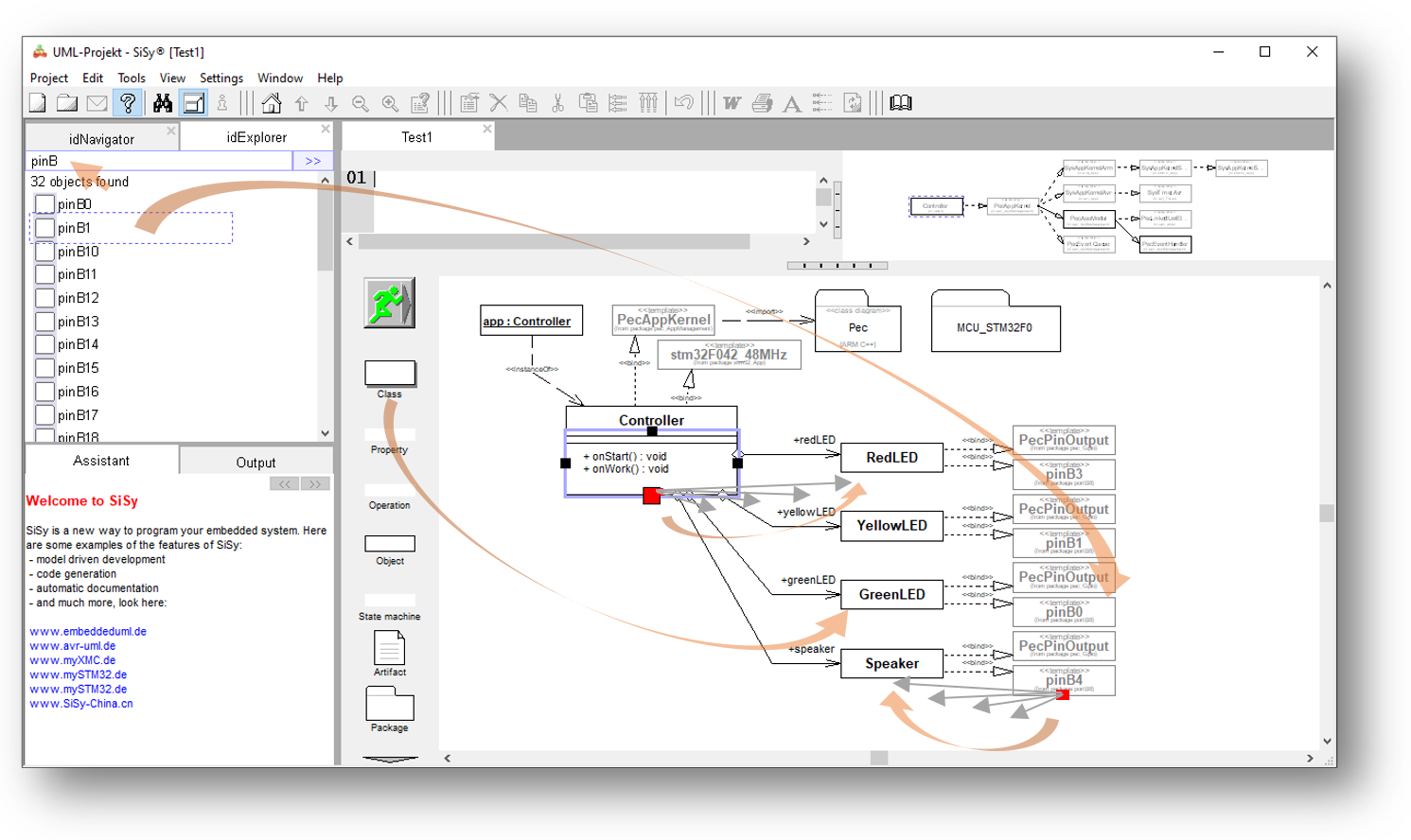Image resolution: width=1411 pixels, height=840 pixels.
Task: Tick the checkbox next to pinB0
Action: (x=44, y=204)
